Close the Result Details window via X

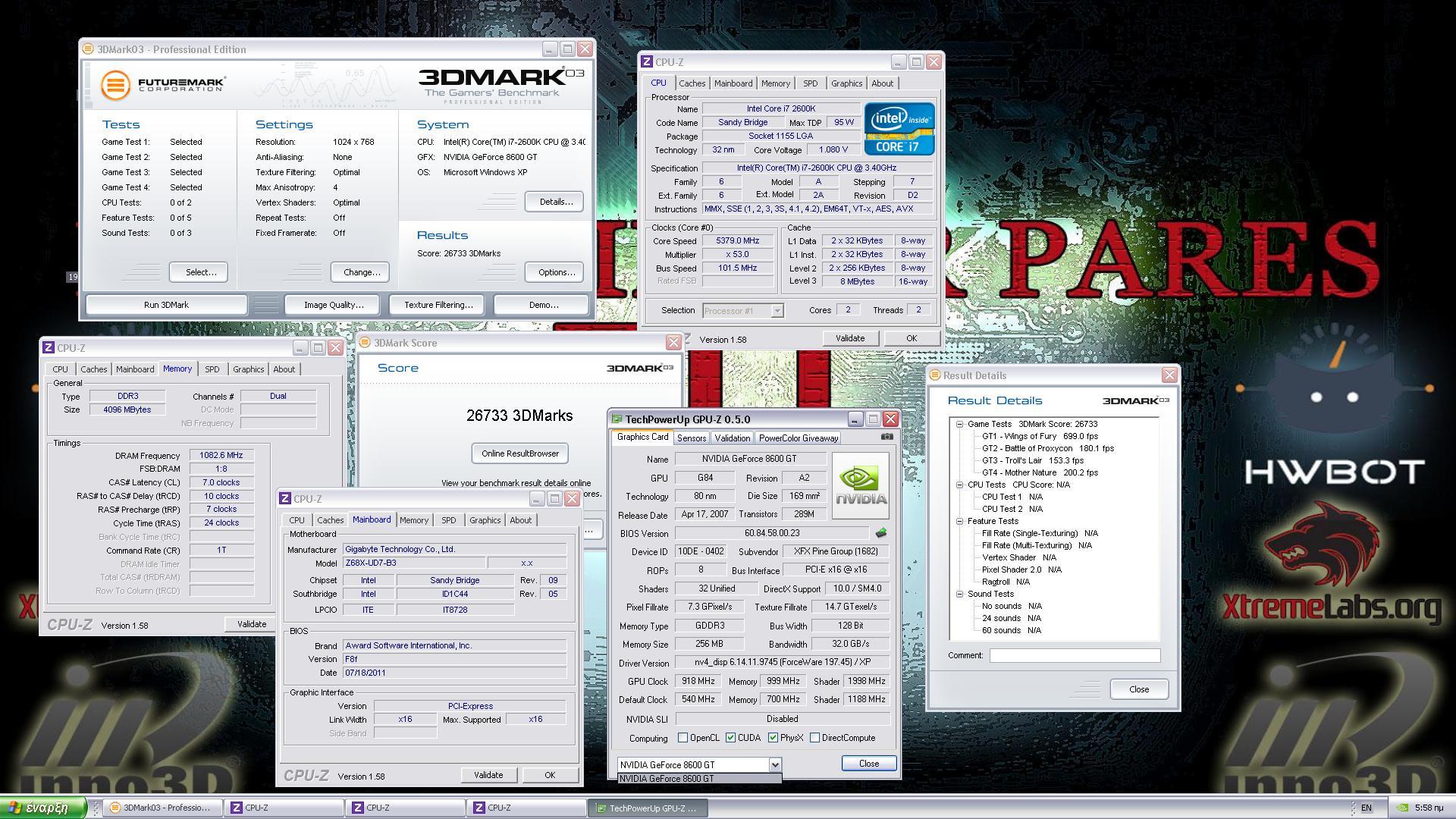point(1169,375)
